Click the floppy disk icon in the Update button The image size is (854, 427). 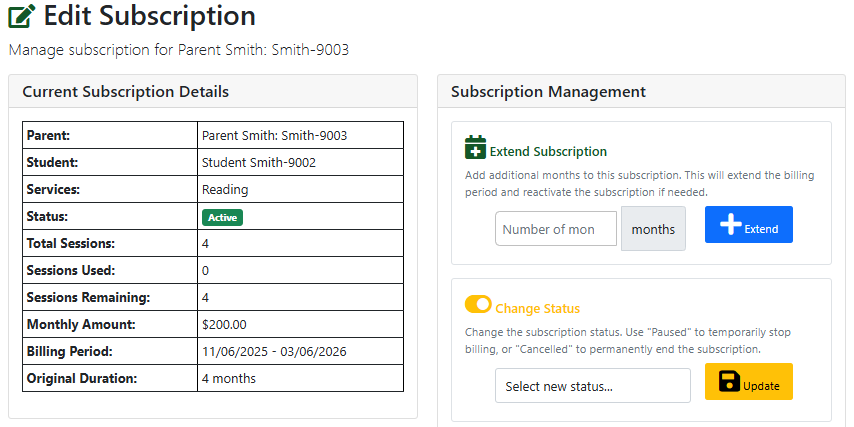[729, 382]
